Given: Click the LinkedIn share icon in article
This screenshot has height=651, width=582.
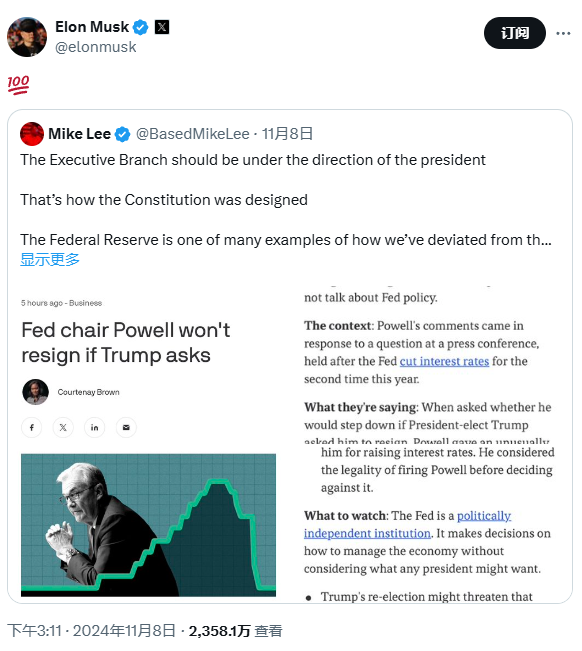Looking at the screenshot, I should point(95,427).
